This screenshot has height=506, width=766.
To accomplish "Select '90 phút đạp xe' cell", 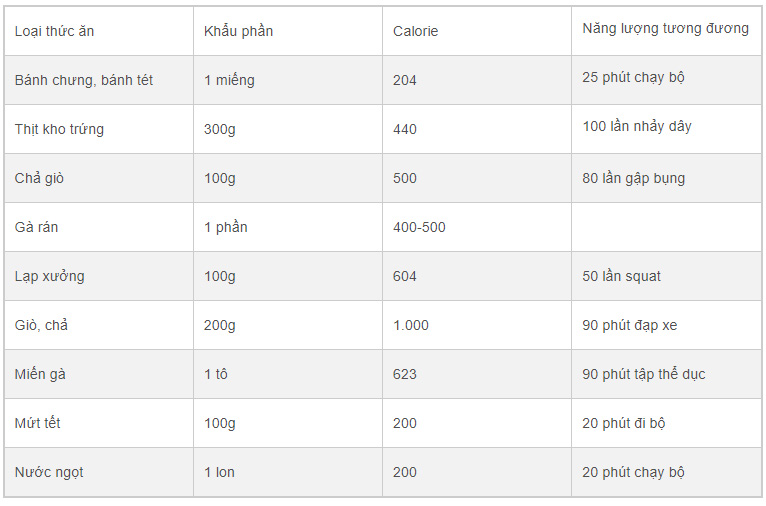I will [630, 325].
